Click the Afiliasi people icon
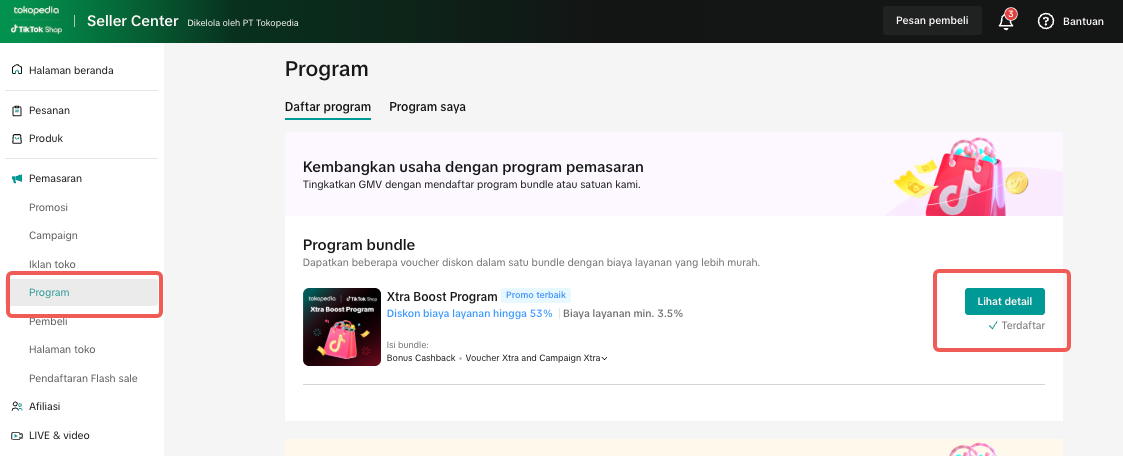 17,407
